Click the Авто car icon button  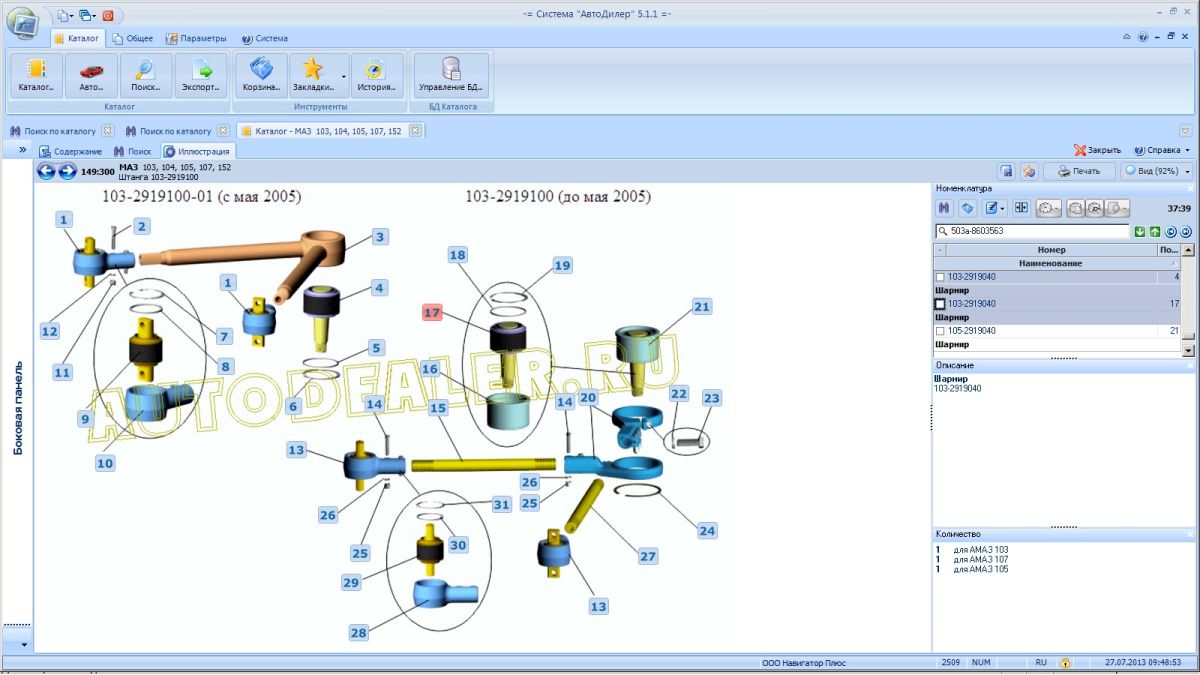(91, 75)
